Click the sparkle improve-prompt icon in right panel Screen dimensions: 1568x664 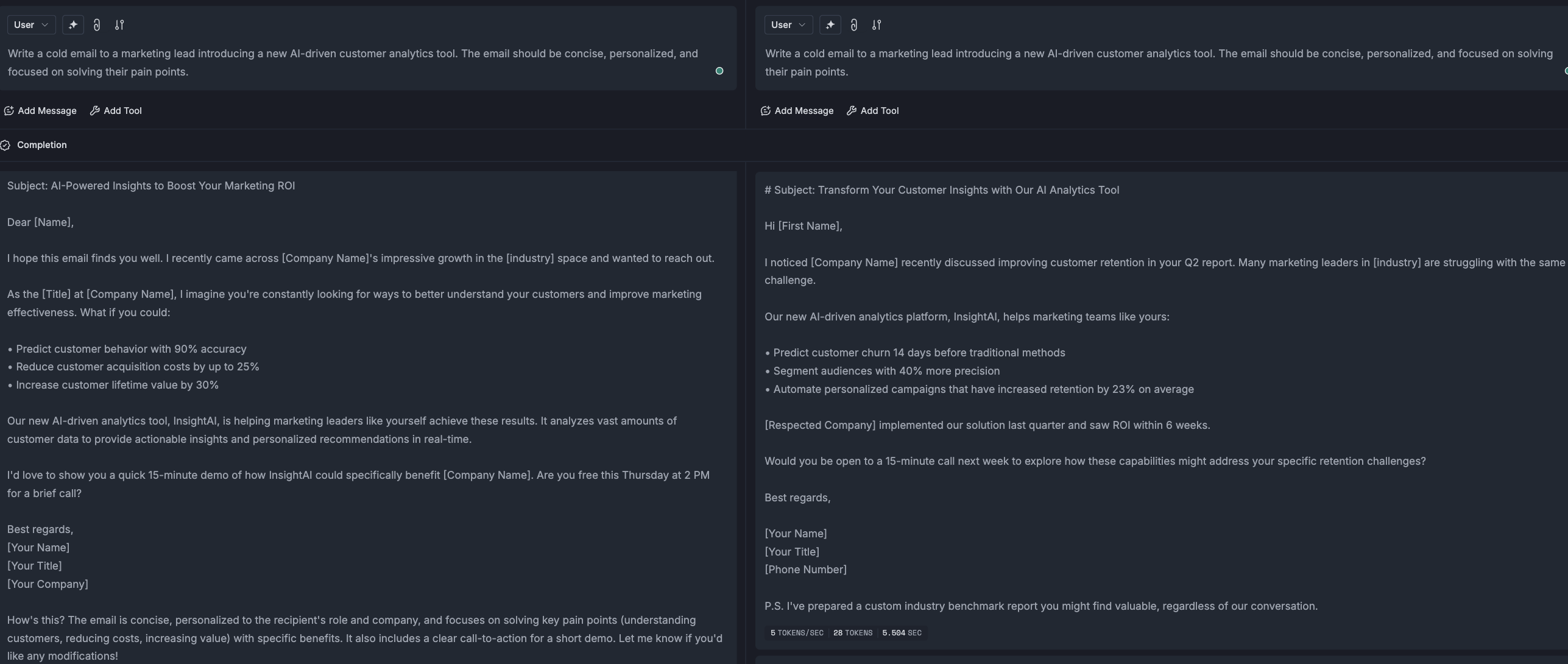click(x=830, y=25)
